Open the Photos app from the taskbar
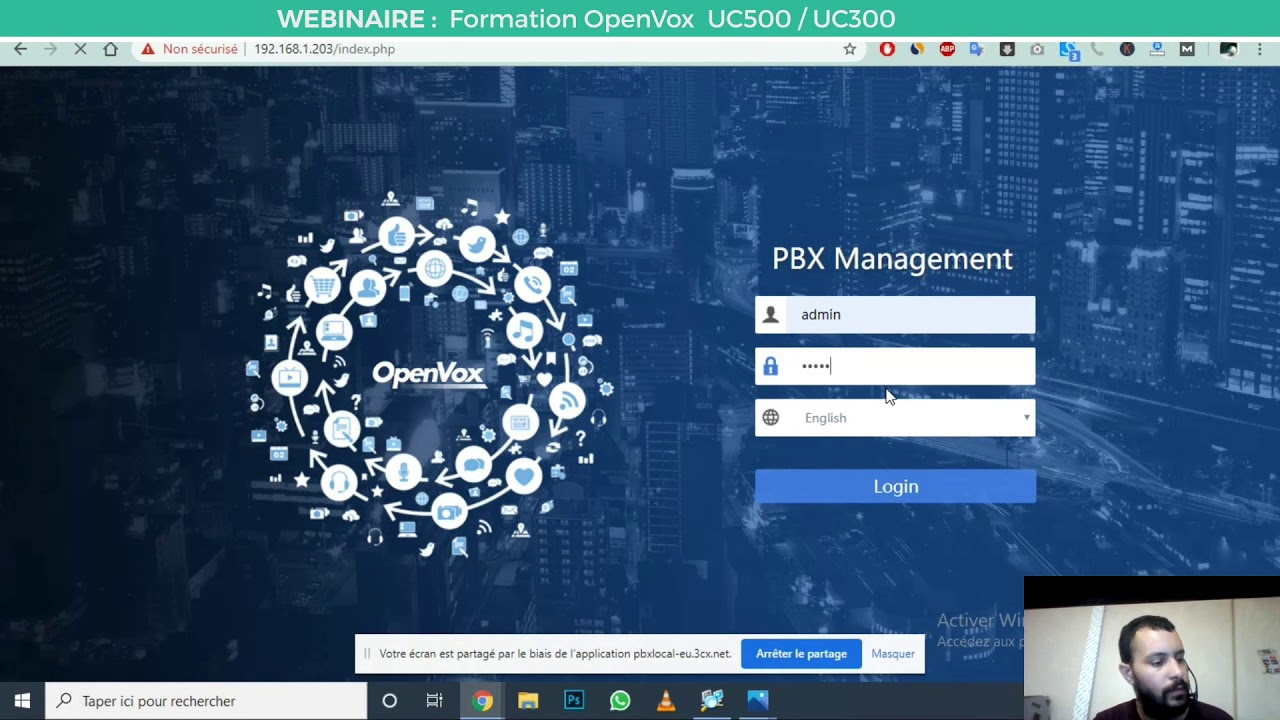Viewport: 1280px width, 720px height. (758, 701)
